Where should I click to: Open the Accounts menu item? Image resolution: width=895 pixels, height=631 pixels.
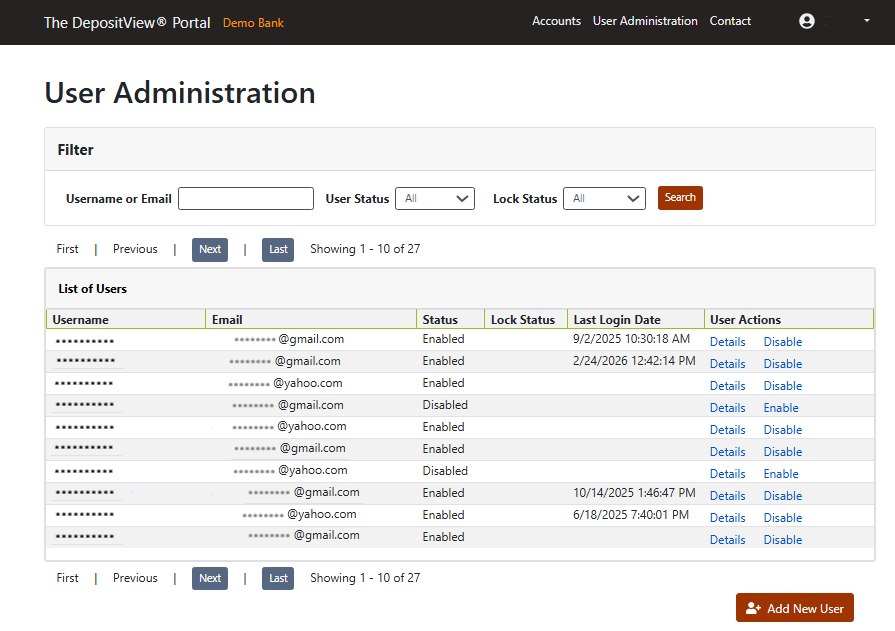(556, 21)
